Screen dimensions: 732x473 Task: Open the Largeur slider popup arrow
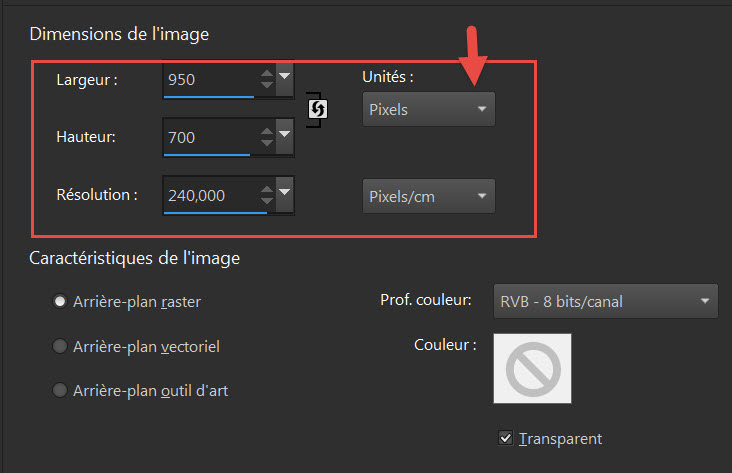[x=284, y=79]
